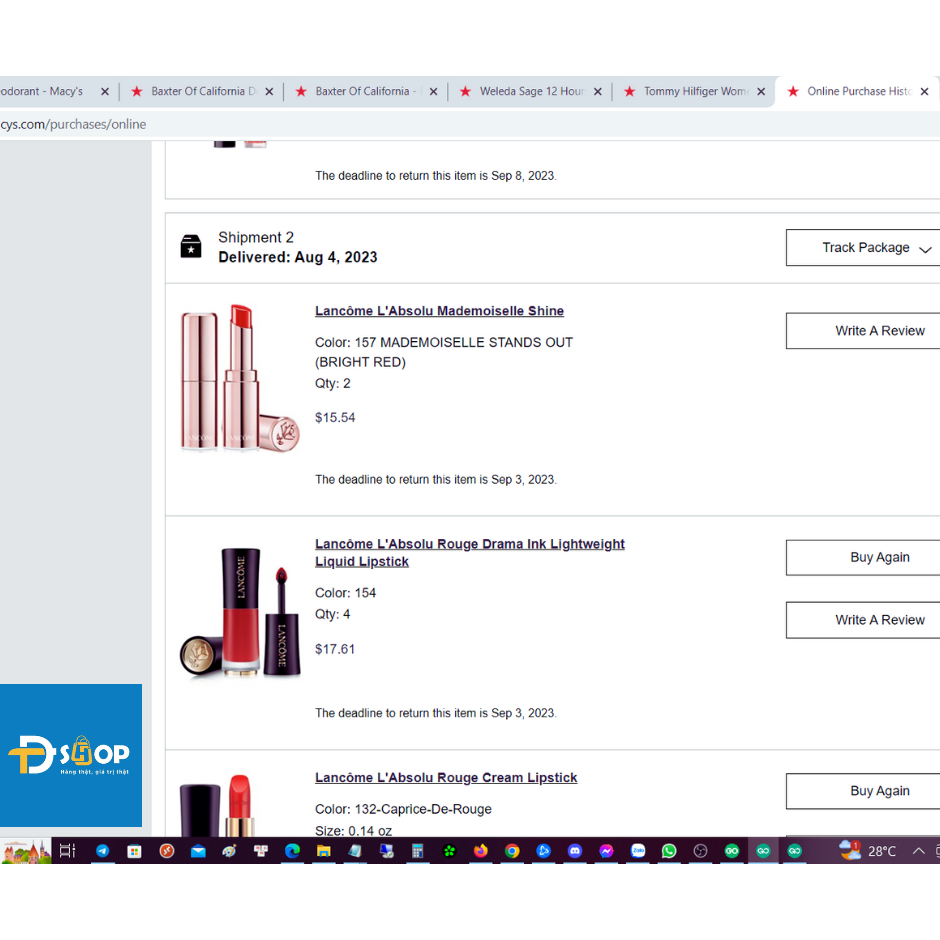Close the Weleda Sage 12 Hour tab

(x=598, y=91)
